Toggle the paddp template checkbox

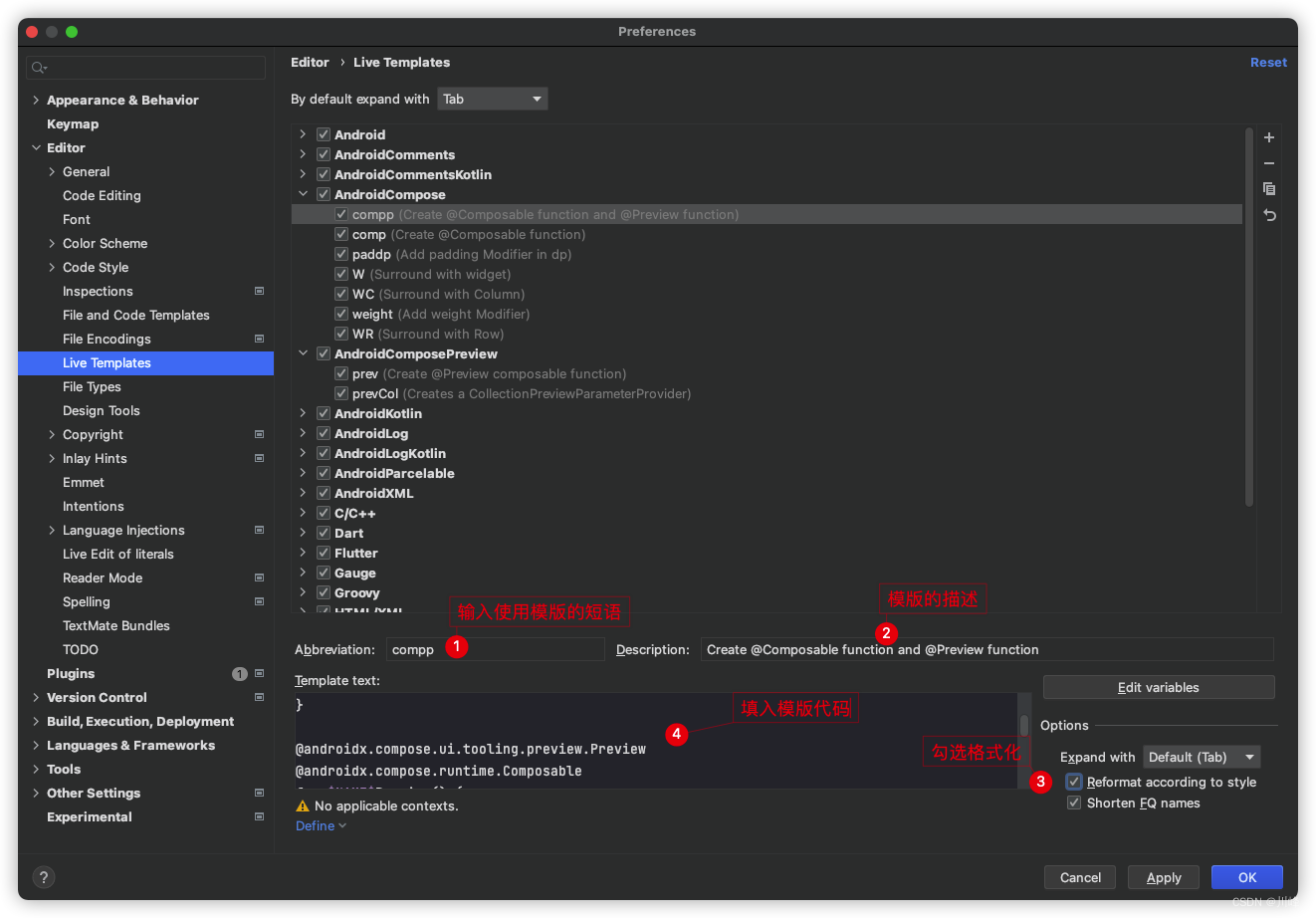click(341, 254)
